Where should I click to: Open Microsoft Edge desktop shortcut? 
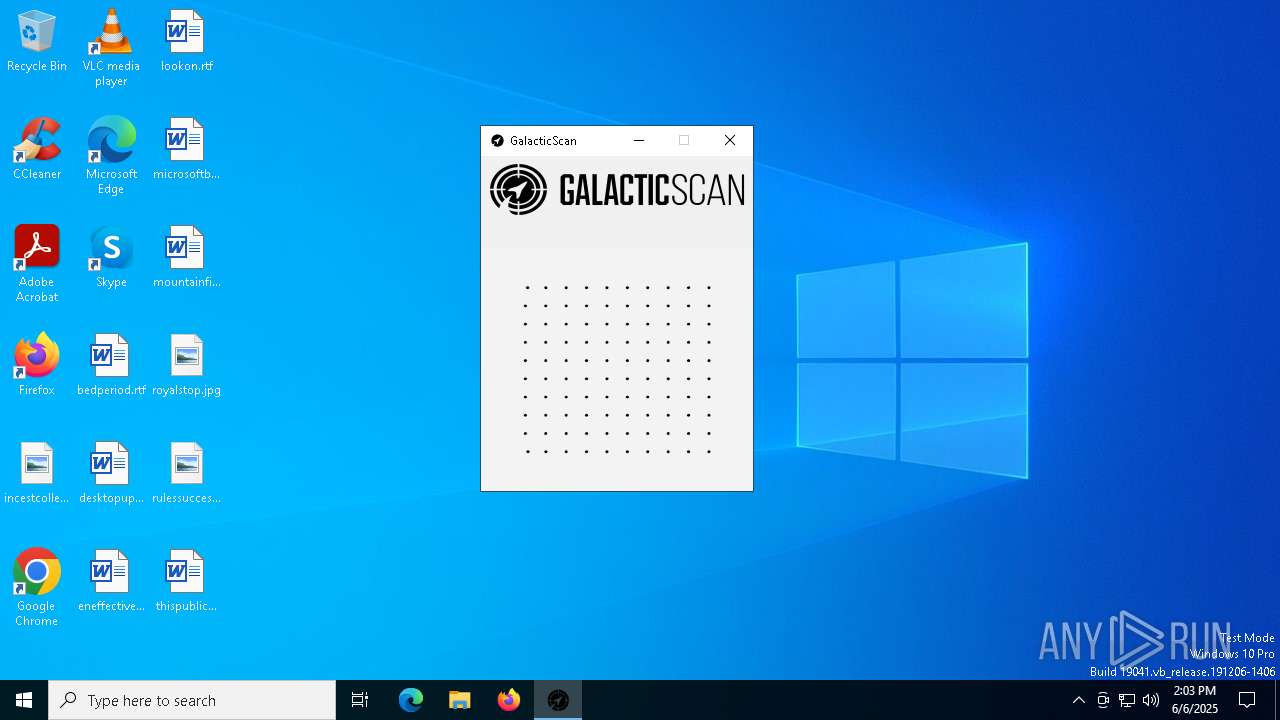click(111, 156)
